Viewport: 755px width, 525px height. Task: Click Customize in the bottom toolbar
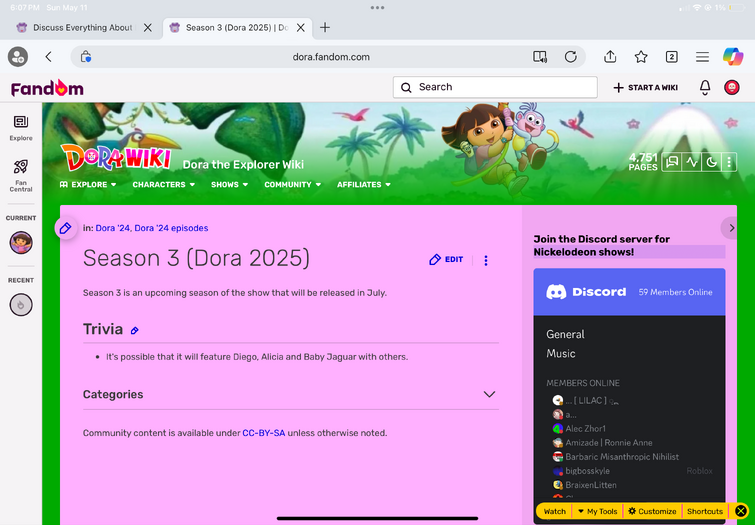click(652, 511)
